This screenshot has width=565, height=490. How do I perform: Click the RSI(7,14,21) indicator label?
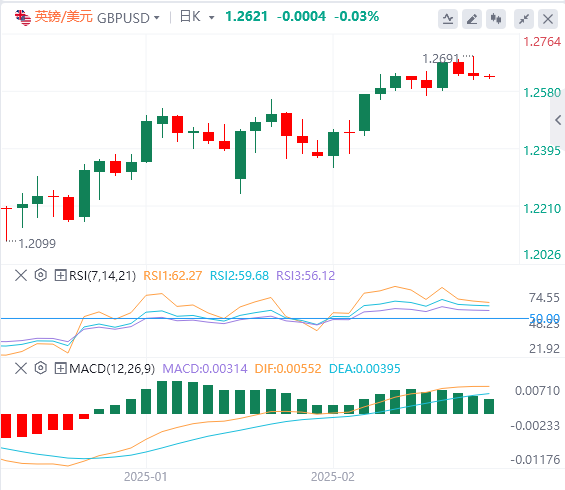[102, 276]
